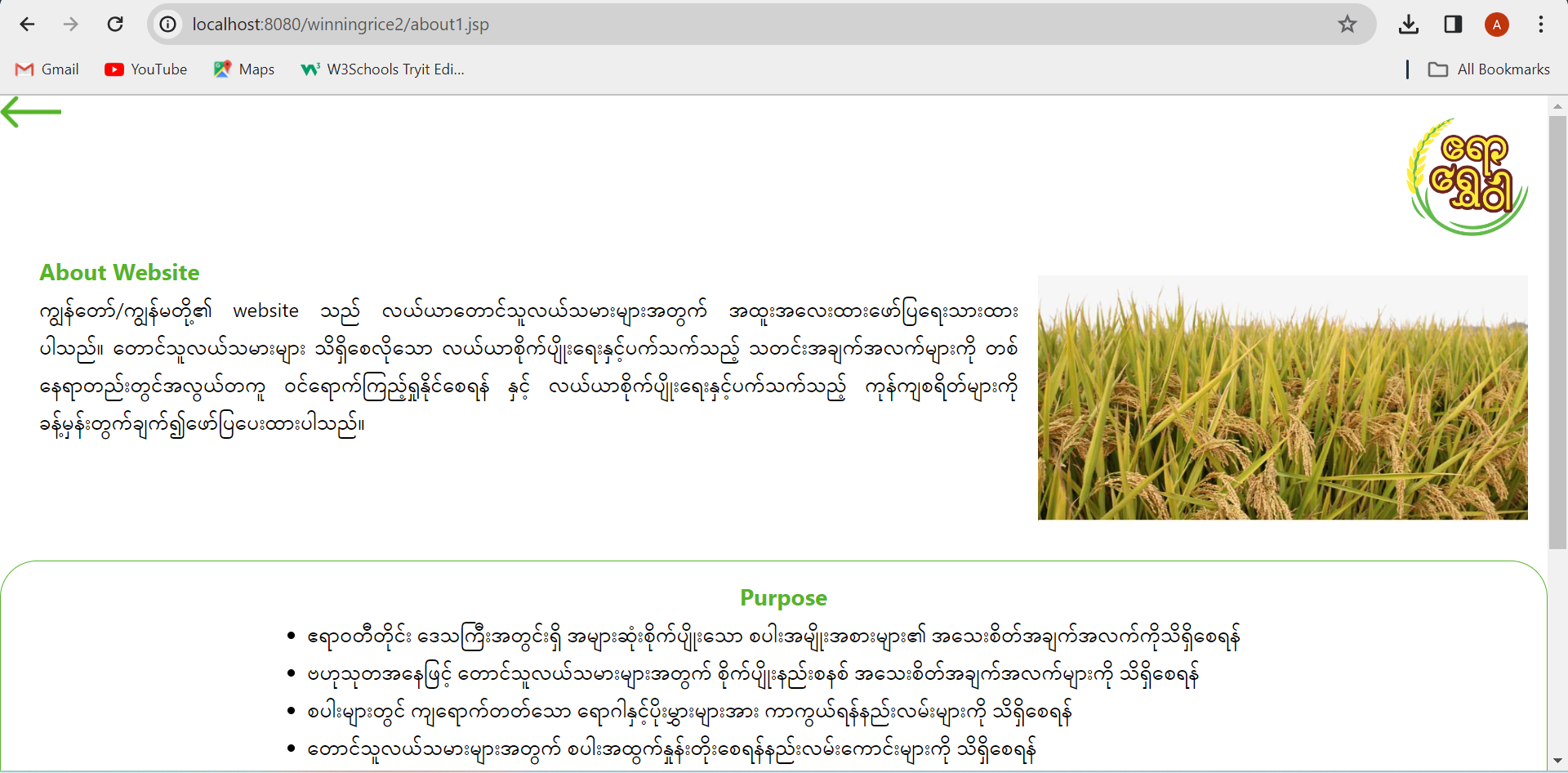The width and height of the screenshot is (1568, 773).
Task: Click the word website in paragraph
Action: [266, 311]
